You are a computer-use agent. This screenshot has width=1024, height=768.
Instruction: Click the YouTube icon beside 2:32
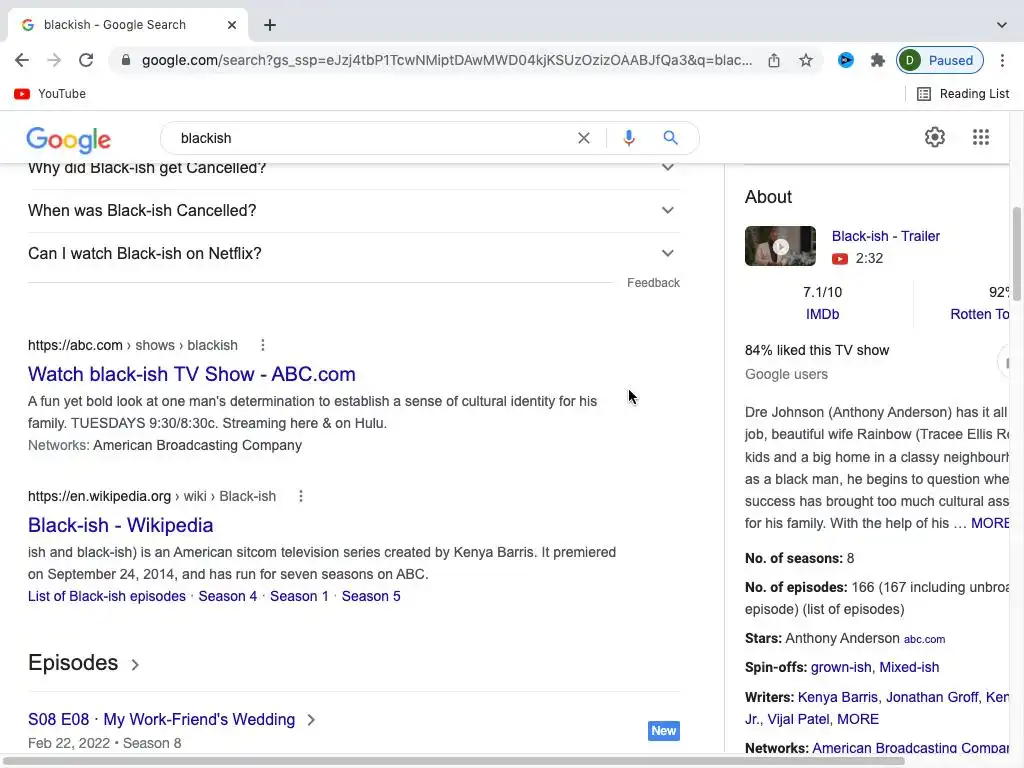[840, 259]
